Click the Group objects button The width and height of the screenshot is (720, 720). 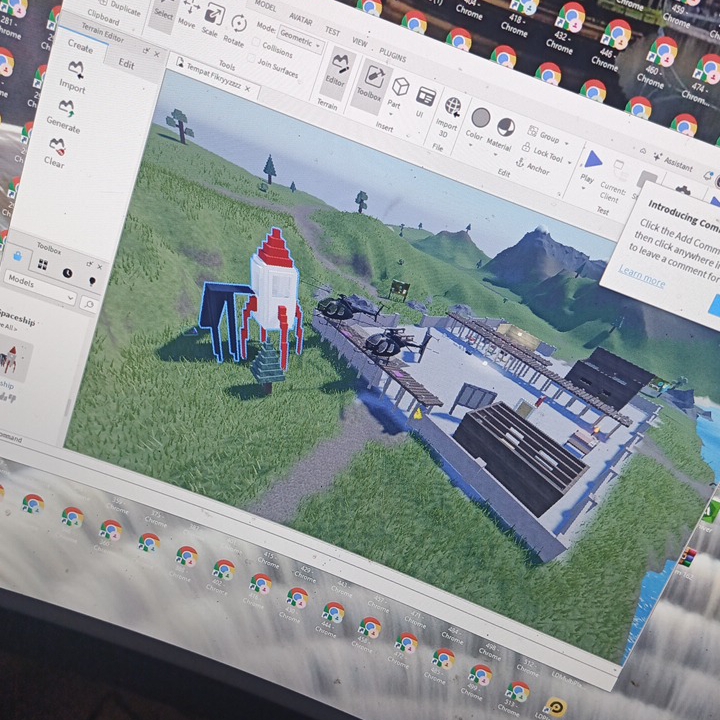point(545,135)
